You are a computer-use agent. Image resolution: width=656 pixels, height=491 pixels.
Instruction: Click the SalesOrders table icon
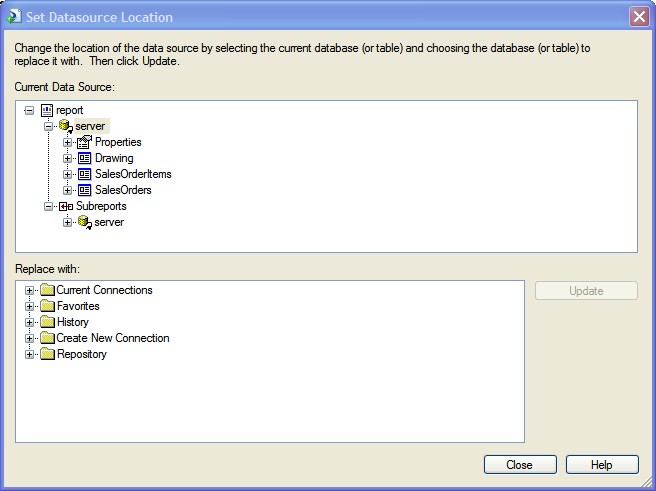[x=84, y=190]
